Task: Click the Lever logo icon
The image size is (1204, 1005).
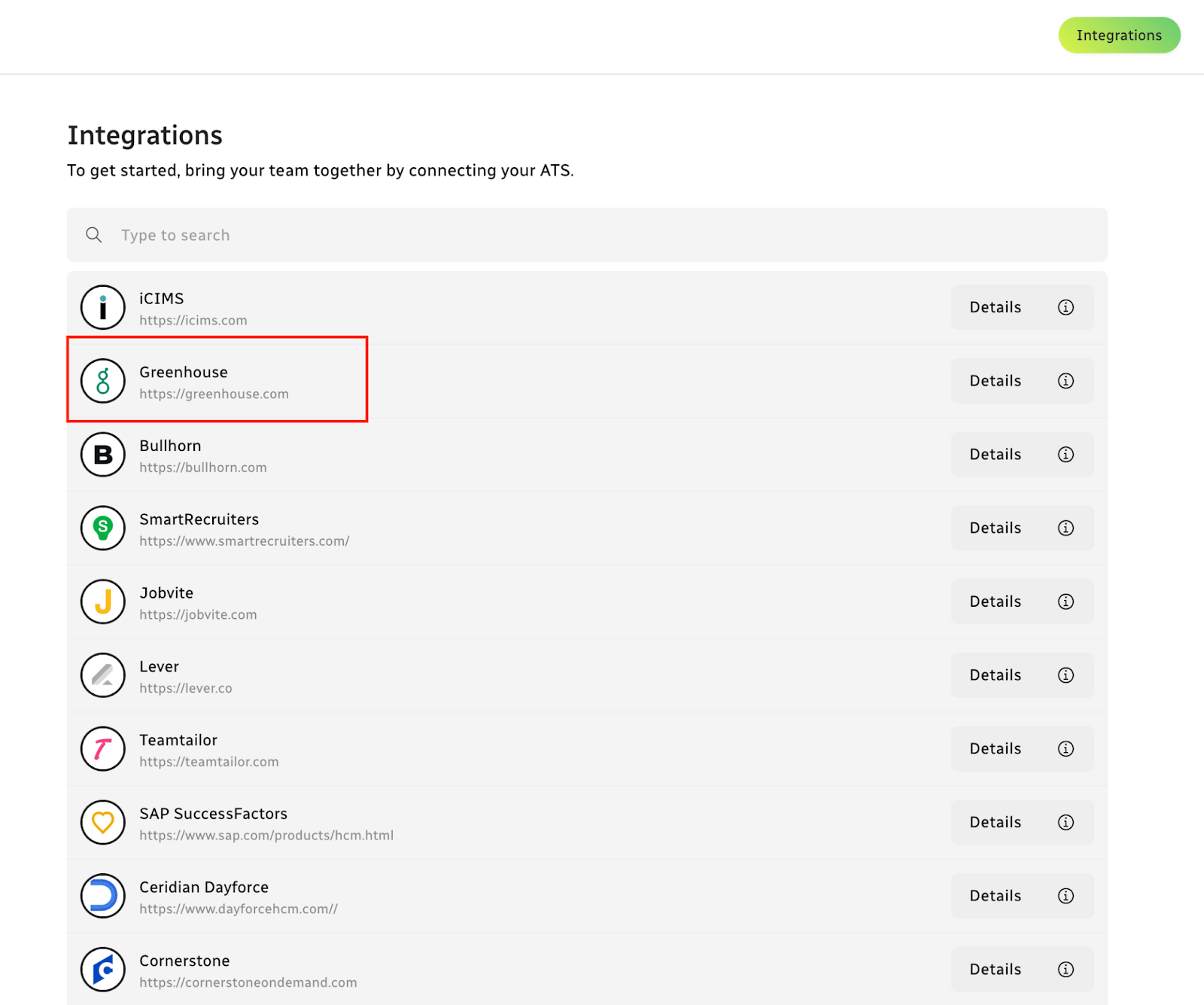Action: (103, 675)
